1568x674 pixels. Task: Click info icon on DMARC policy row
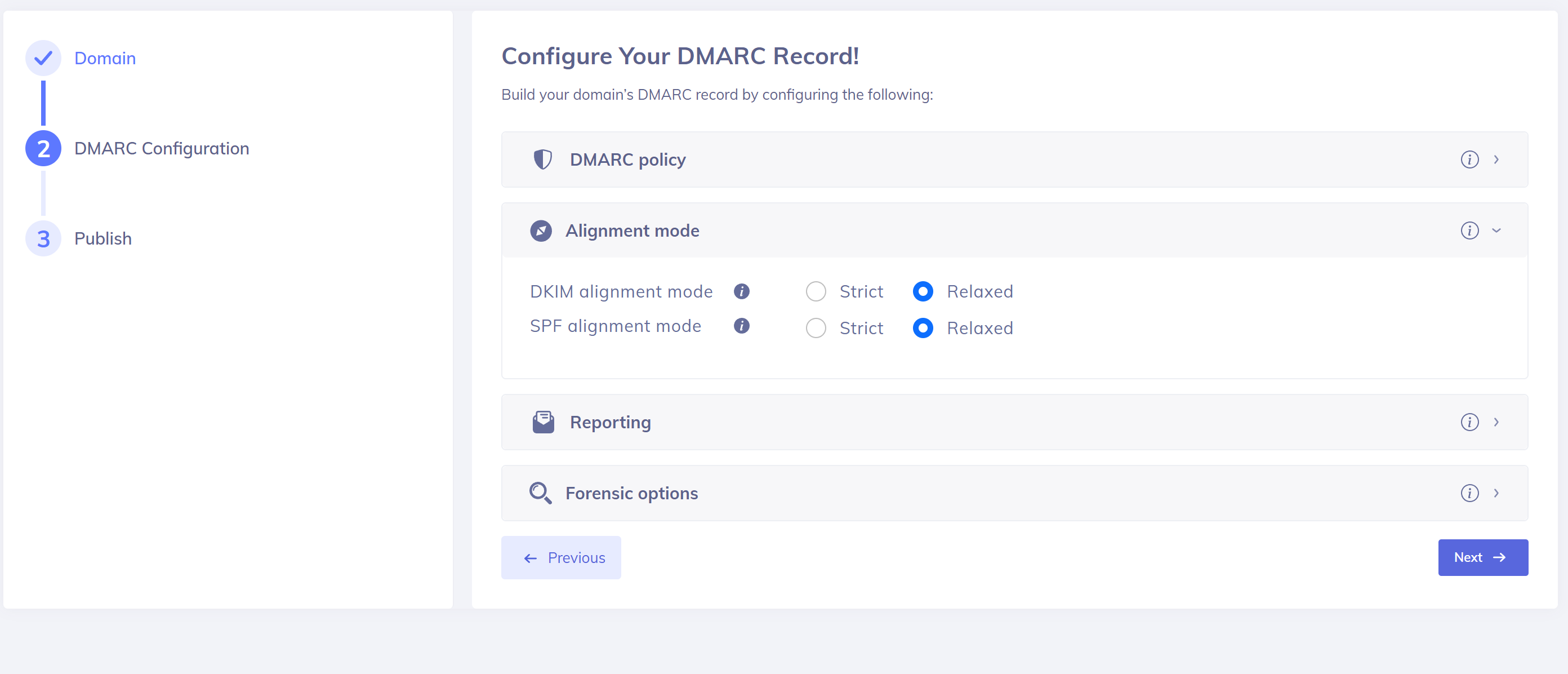click(x=1469, y=159)
